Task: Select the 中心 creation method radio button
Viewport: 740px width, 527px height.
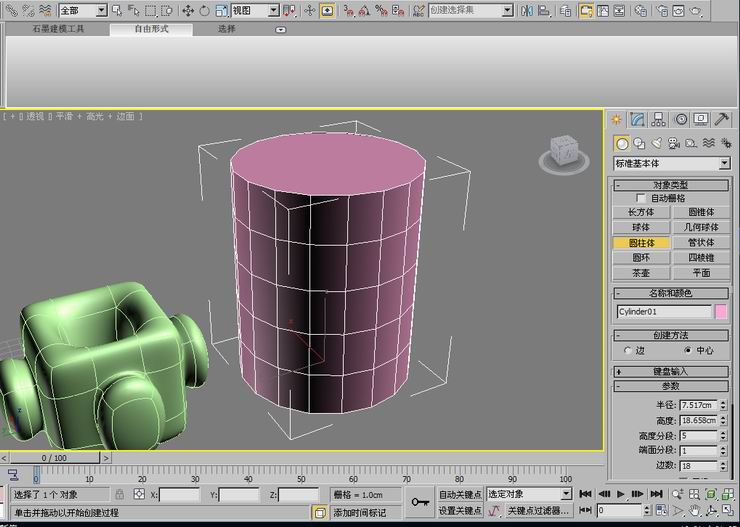Action: pyautogui.click(x=687, y=350)
